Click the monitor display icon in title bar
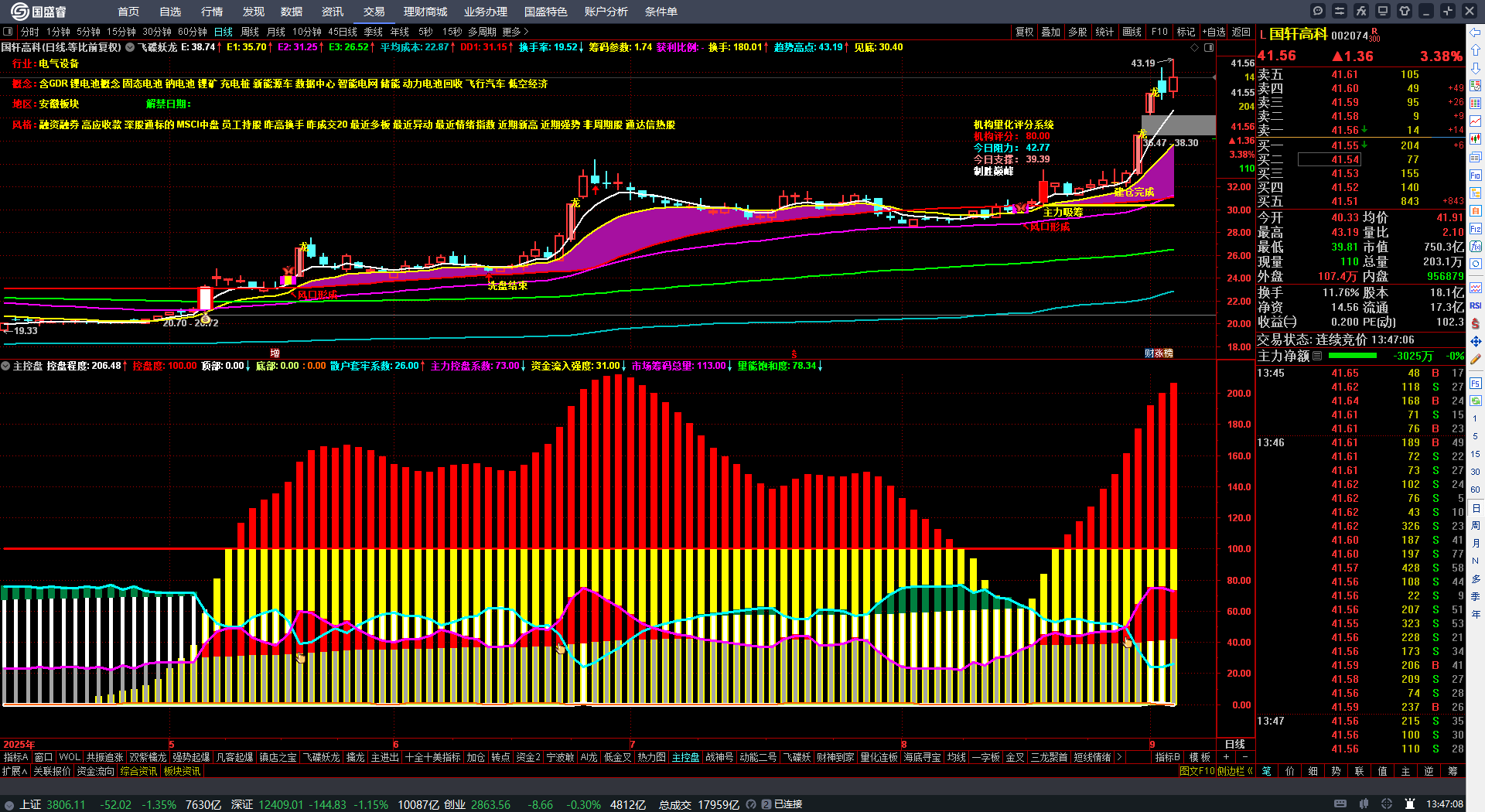 [x=1383, y=11]
